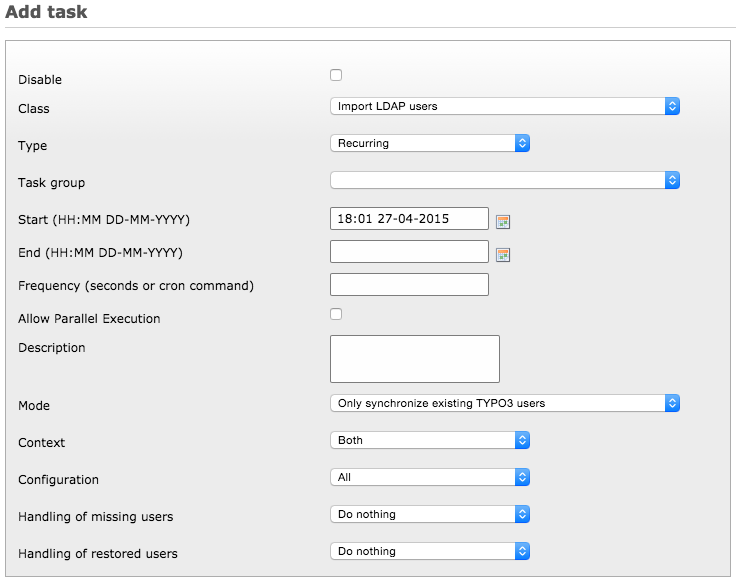Click the Frequency input field

[409, 285]
